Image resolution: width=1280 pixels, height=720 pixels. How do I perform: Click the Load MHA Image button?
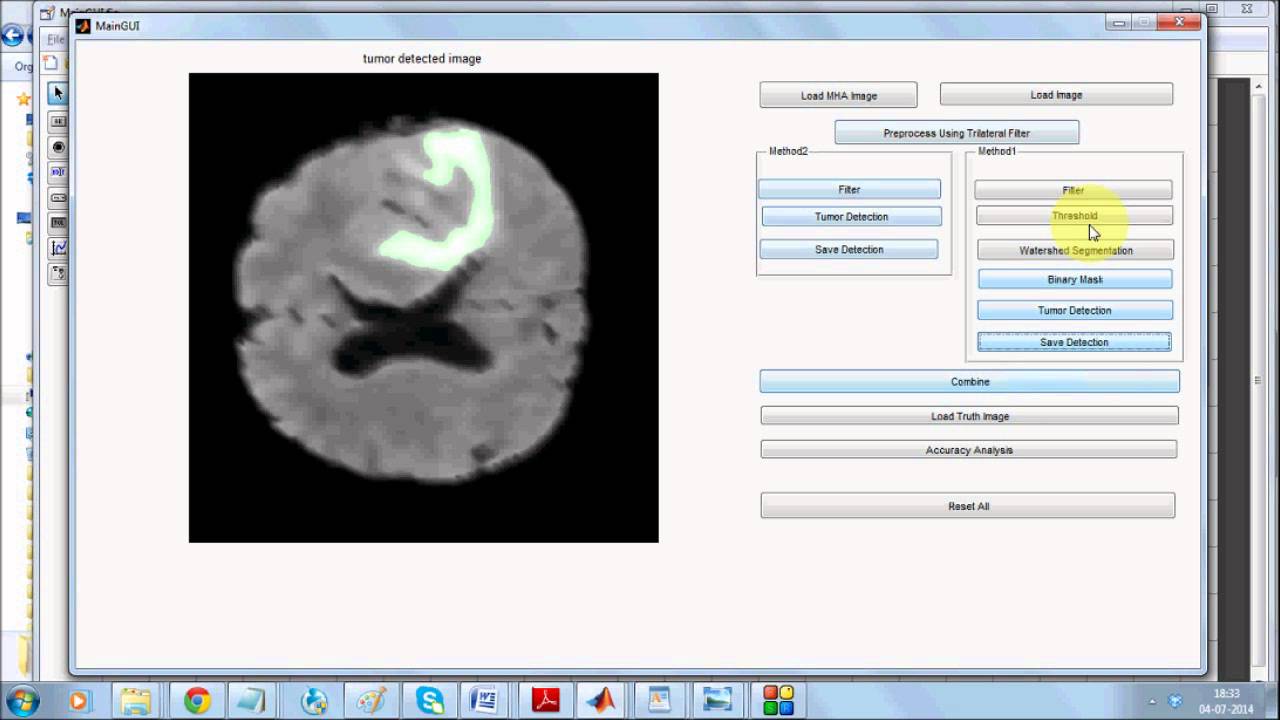coord(838,95)
